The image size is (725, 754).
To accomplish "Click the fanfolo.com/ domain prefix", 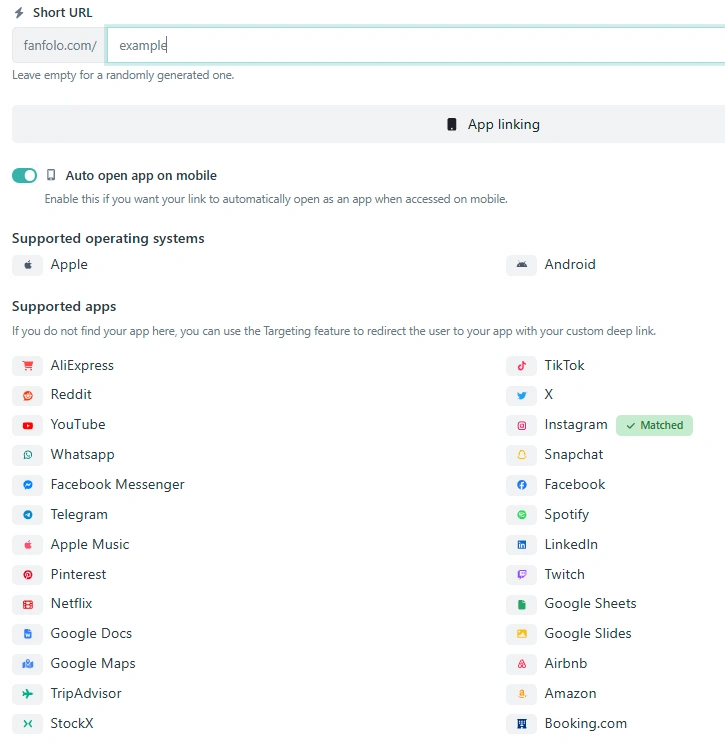I will click(60, 45).
